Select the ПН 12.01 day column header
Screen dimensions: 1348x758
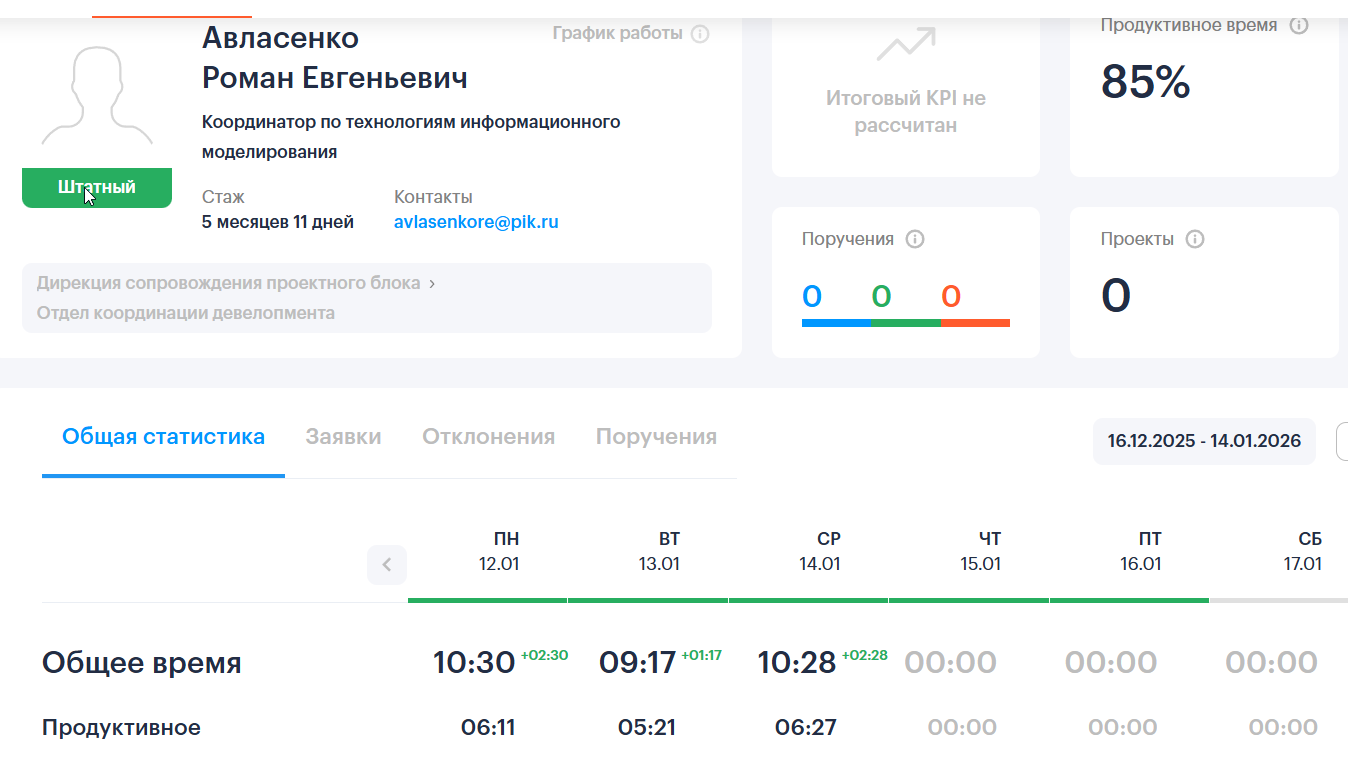point(498,552)
